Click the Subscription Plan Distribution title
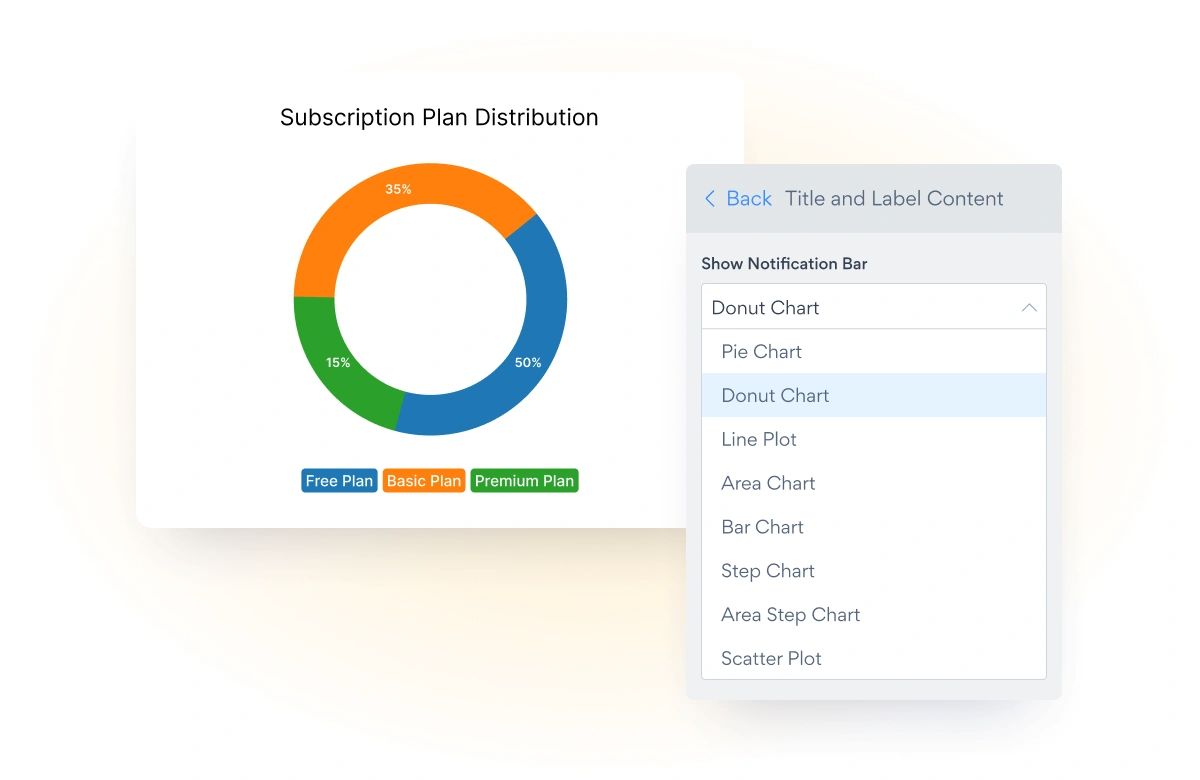1200x780 pixels. pos(439,118)
